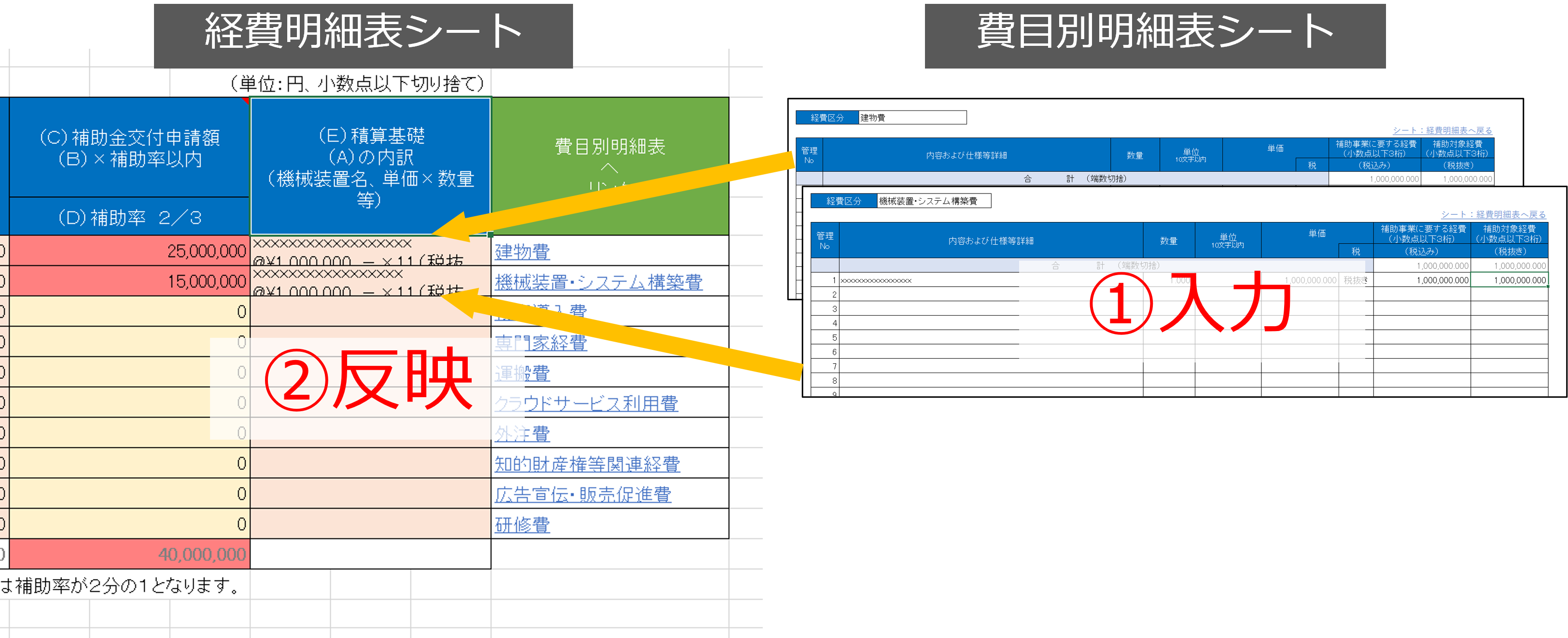
Task: Select the 合計 (端数切捨) row in the 建物費 sheet
Action: point(1075,179)
